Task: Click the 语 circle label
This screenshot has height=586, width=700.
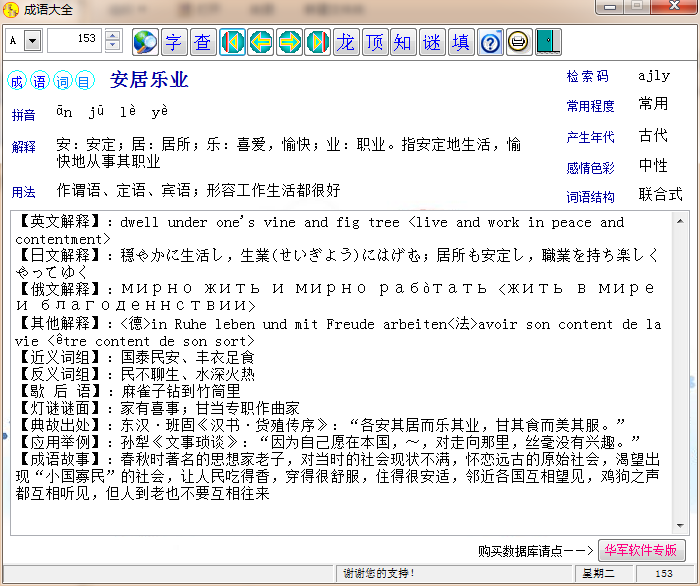Action: click(39, 81)
